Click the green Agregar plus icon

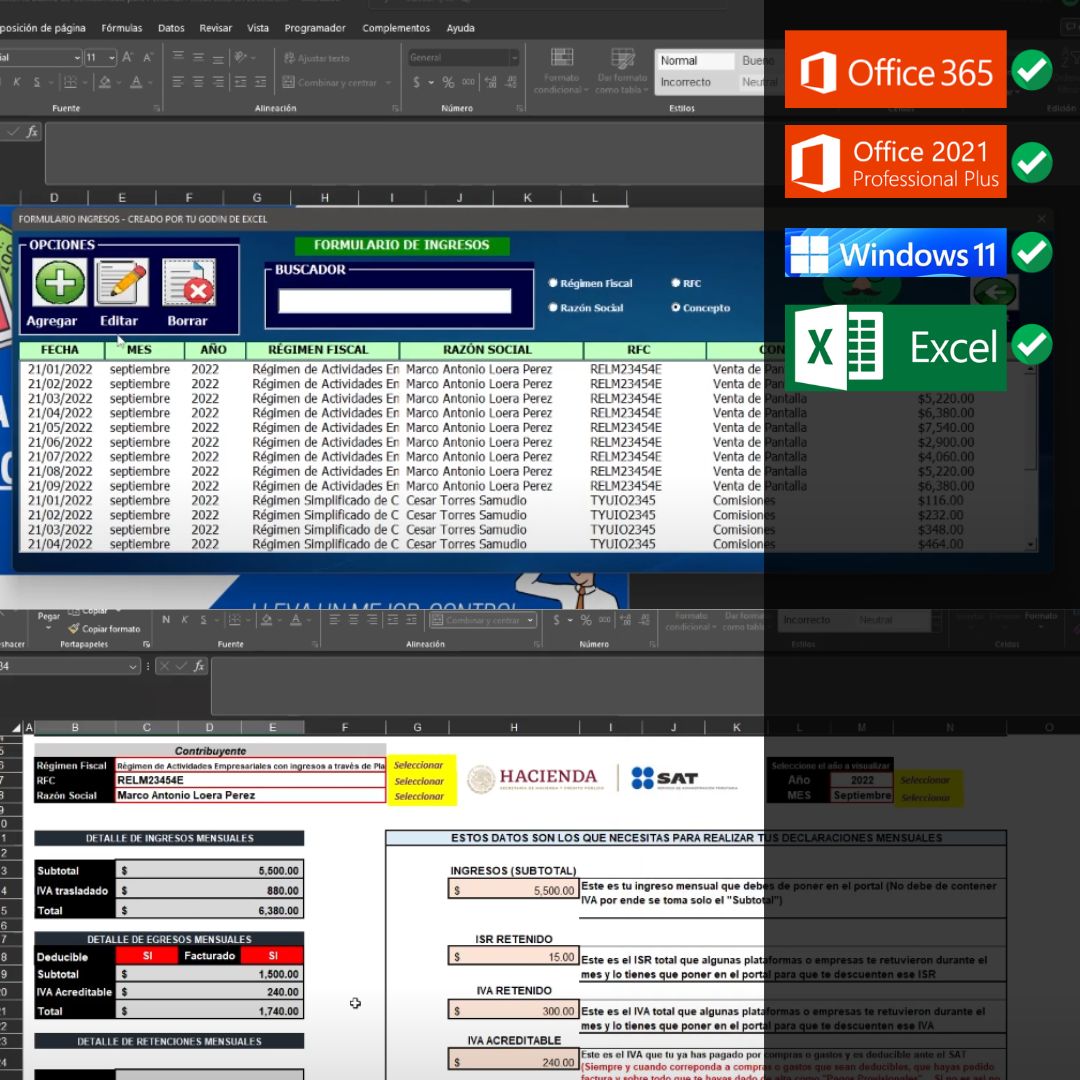(x=60, y=282)
